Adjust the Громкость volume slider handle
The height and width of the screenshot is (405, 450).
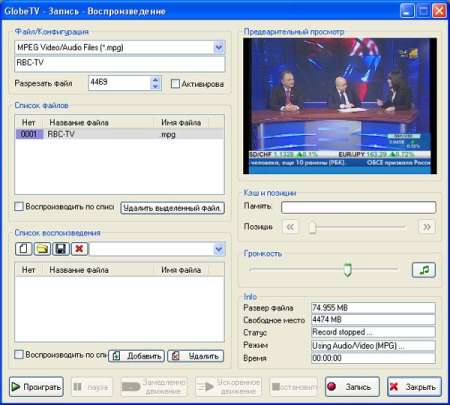pyautogui.click(x=348, y=270)
